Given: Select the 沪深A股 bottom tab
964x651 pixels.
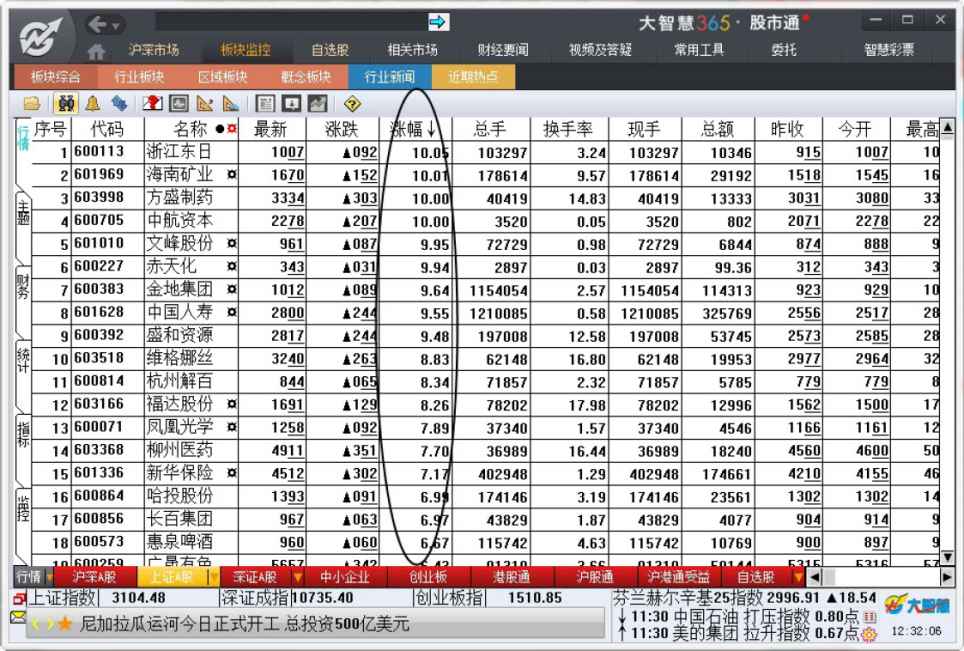Looking at the screenshot, I should (94, 577).
